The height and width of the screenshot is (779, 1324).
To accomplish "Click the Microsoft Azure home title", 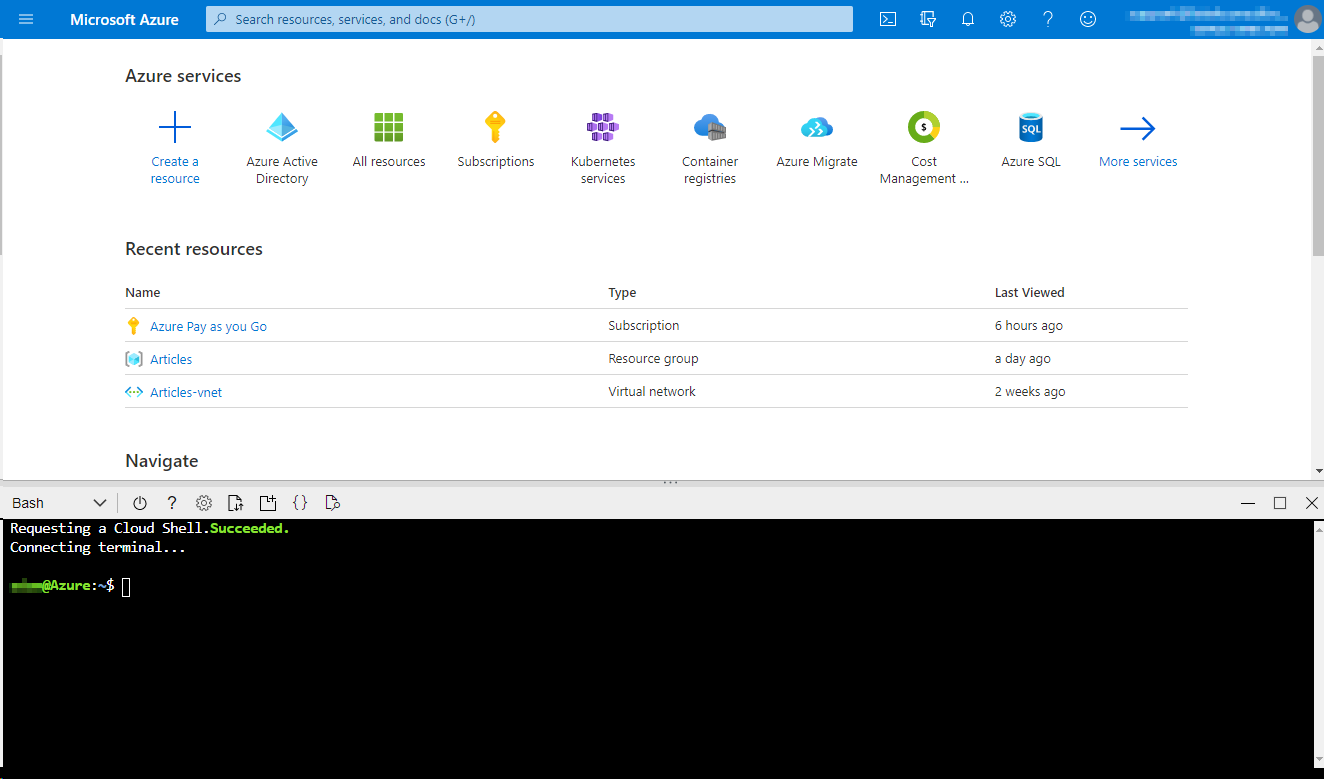I will (x=124, y=19).
